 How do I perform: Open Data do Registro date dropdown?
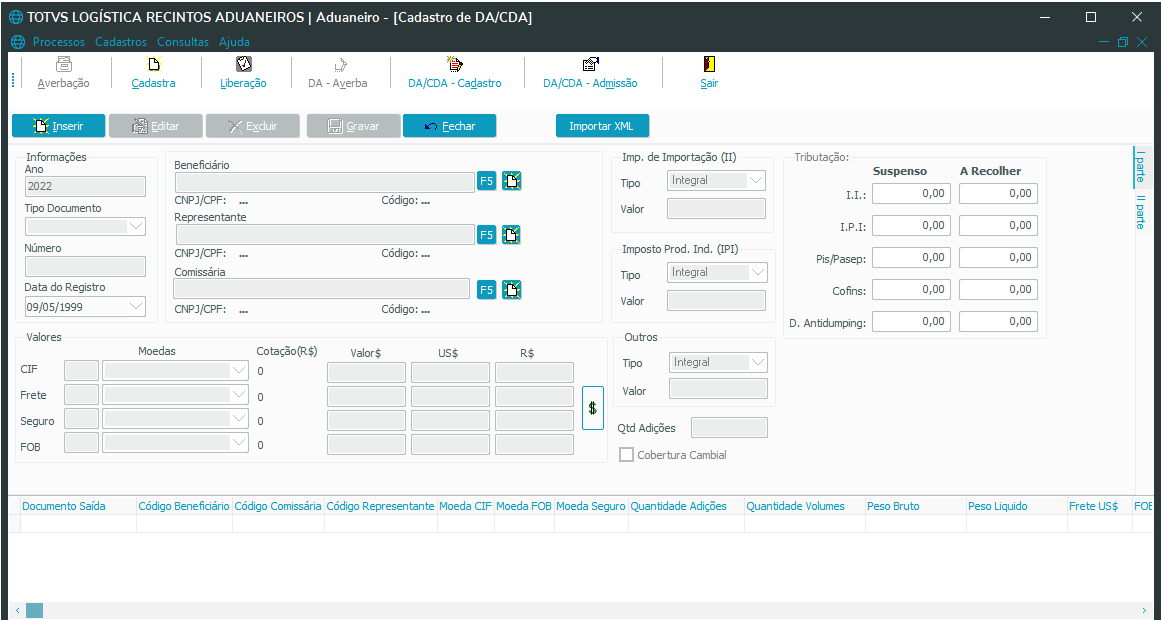click(136, 306)
